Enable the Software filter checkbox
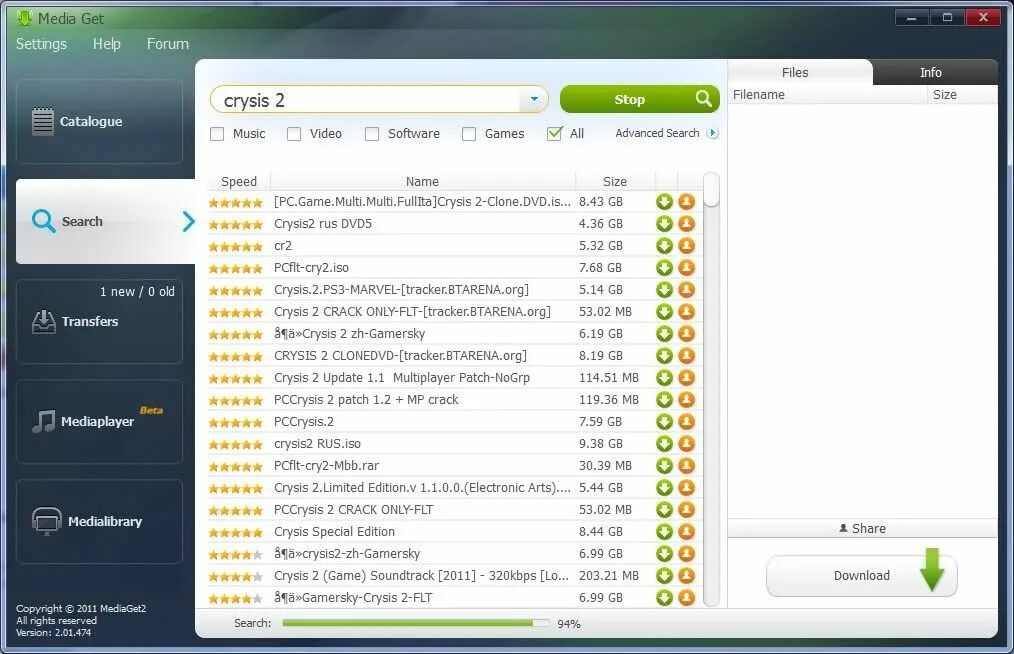Viewport: 1014px width, 654px height. point(372,134)
